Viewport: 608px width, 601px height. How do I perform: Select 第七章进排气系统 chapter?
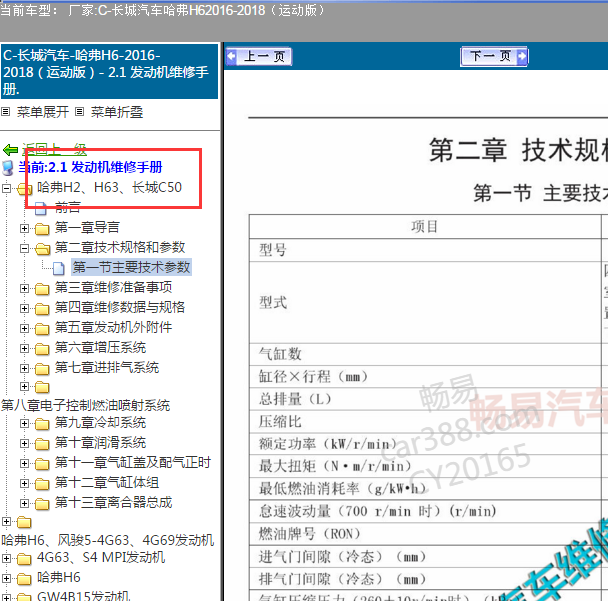click(x=107, y=368)
